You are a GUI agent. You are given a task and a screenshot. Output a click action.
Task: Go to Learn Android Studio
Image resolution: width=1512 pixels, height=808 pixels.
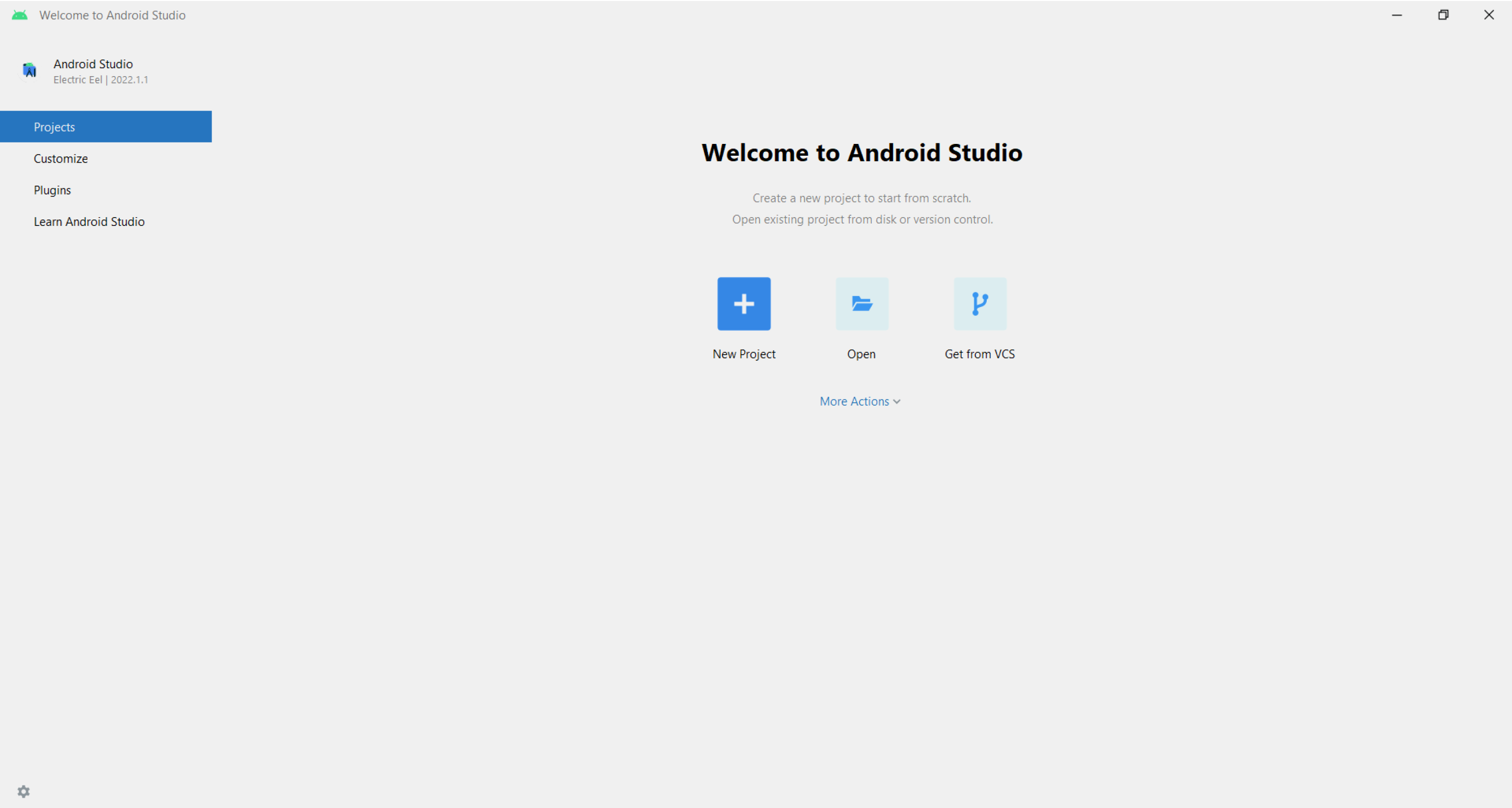89,222
